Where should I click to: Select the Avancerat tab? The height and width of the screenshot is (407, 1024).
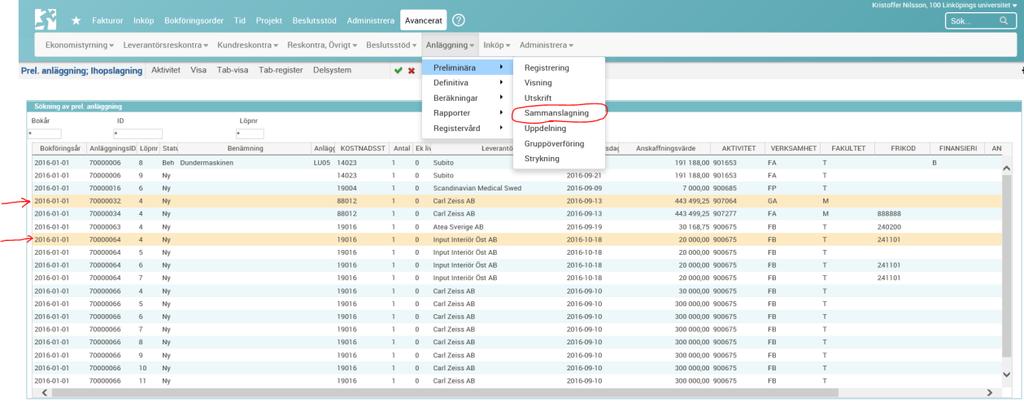[x=423, y=20]
